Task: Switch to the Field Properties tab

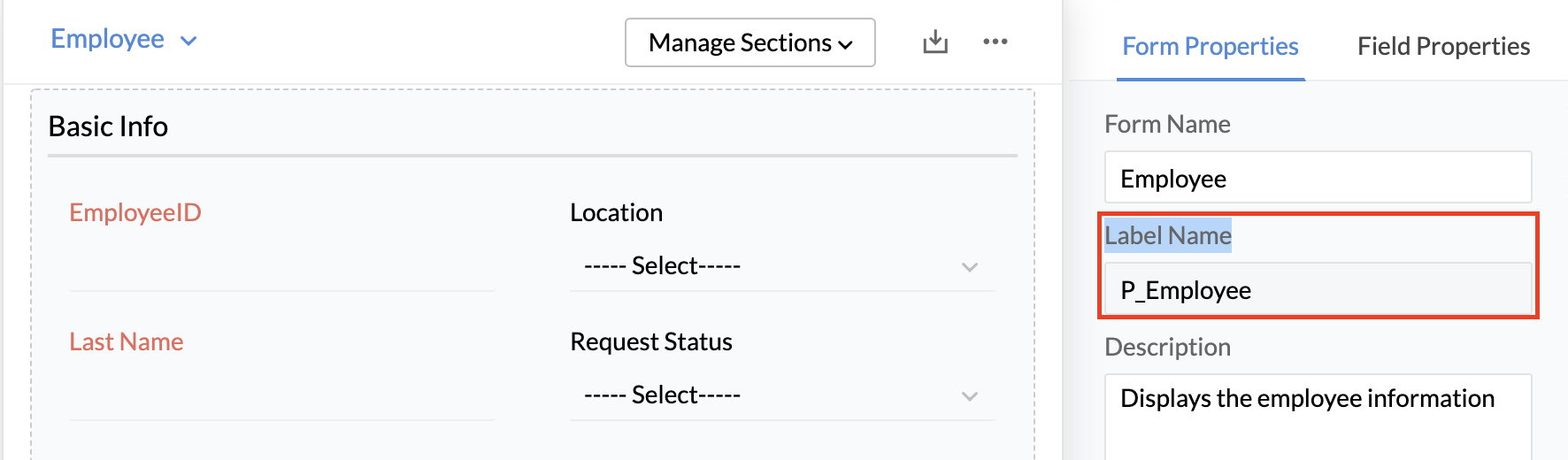Action: click(1443, 46)
